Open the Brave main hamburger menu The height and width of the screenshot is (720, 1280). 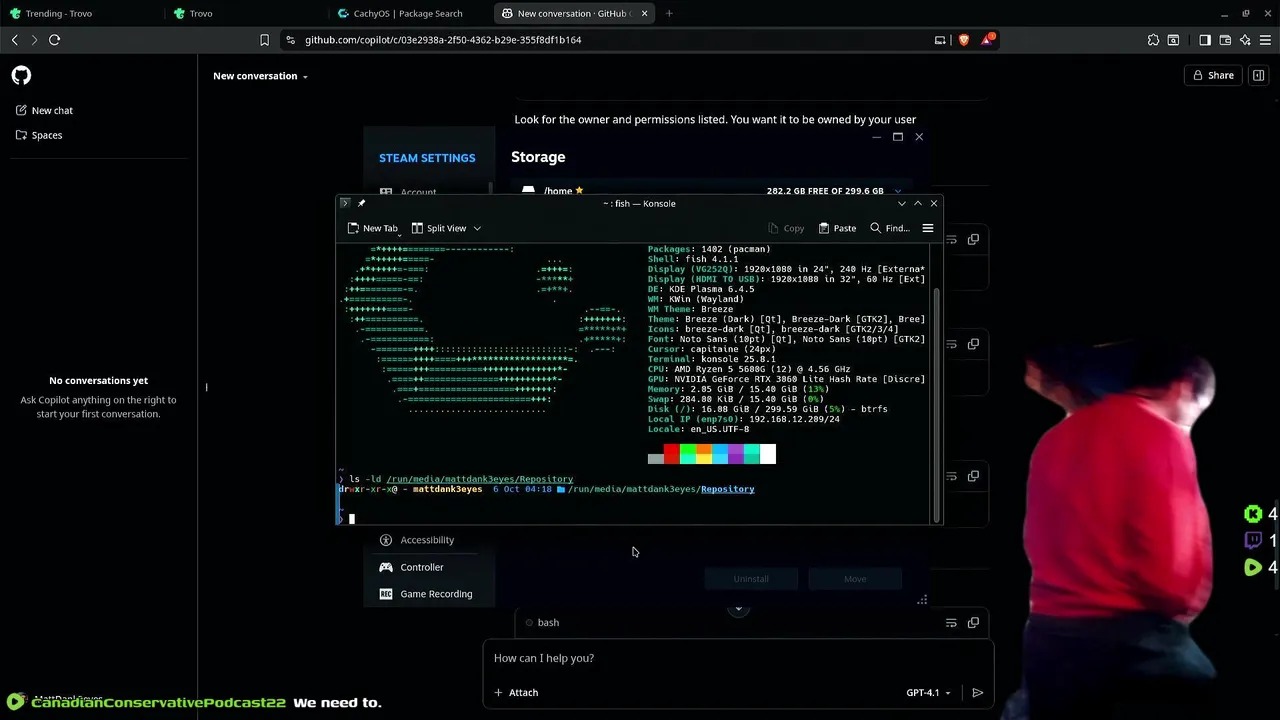pos(1266,40)
